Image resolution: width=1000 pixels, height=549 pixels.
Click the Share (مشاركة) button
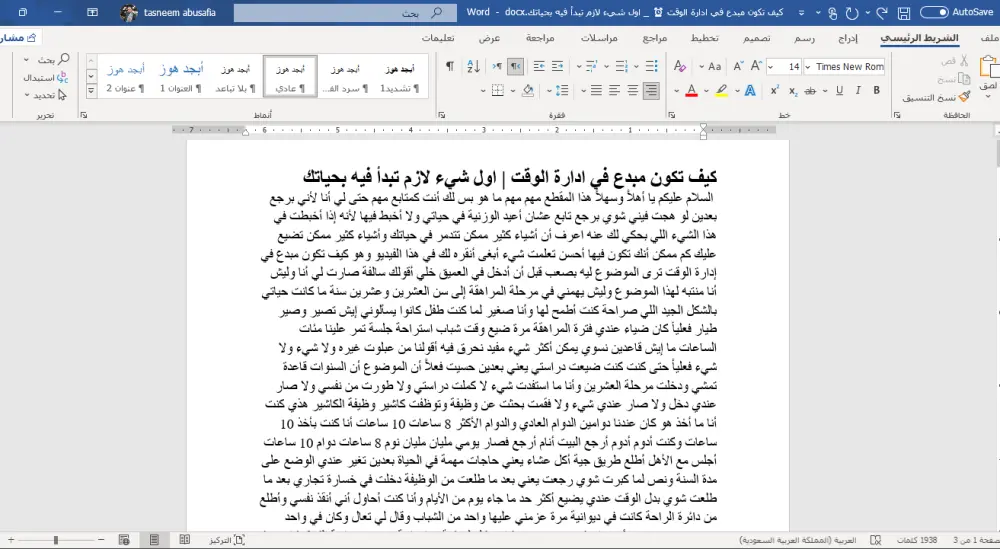pos(18,38)
